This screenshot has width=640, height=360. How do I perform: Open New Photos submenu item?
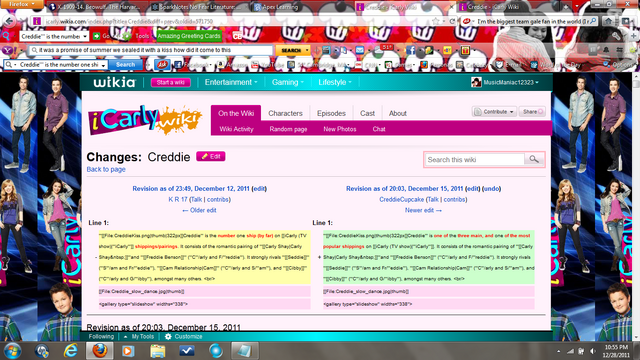click(340, 129)
